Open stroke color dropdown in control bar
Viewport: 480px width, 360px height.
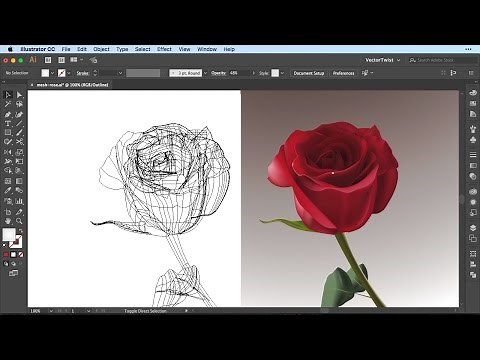click(x=69, y=73)
